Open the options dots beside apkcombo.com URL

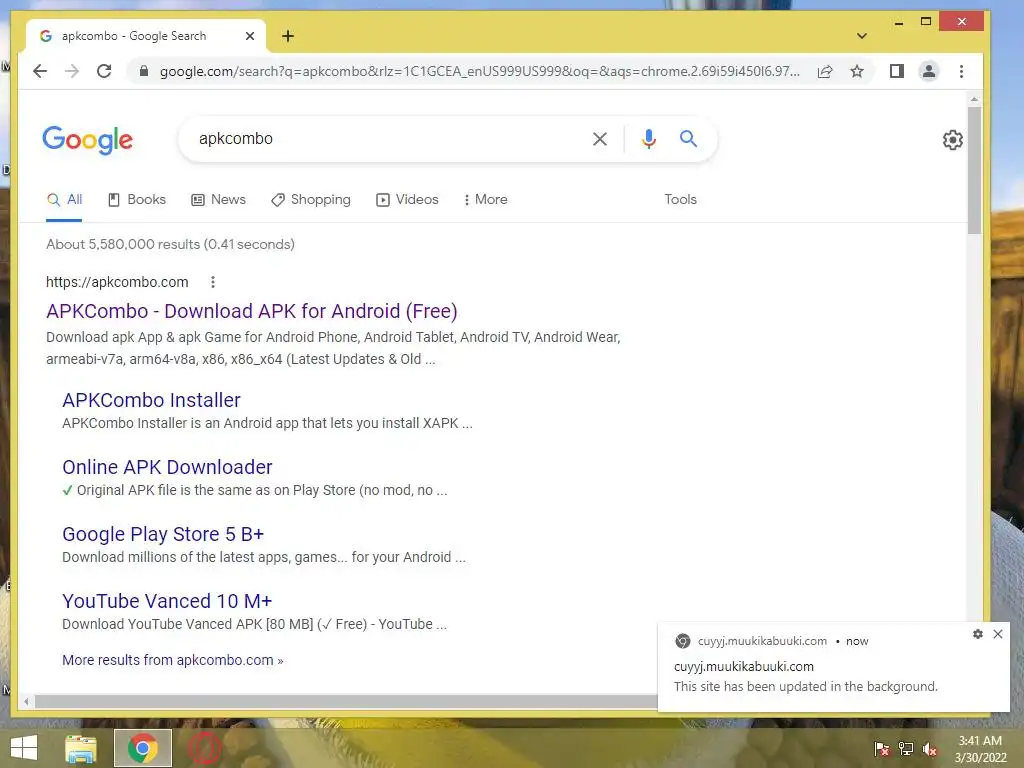[x=213, y=282]
